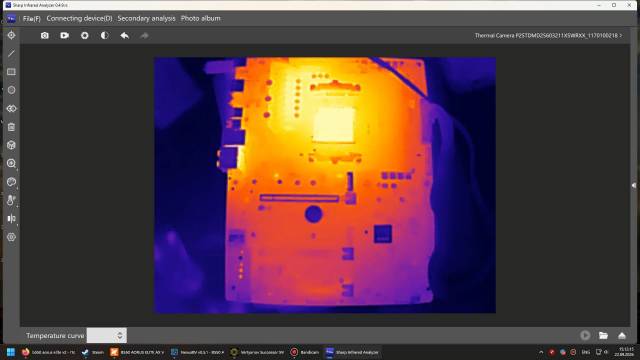
Task: Open the Connecting device(D) menu
Action: pyautogui.click(x=79, y=18)
